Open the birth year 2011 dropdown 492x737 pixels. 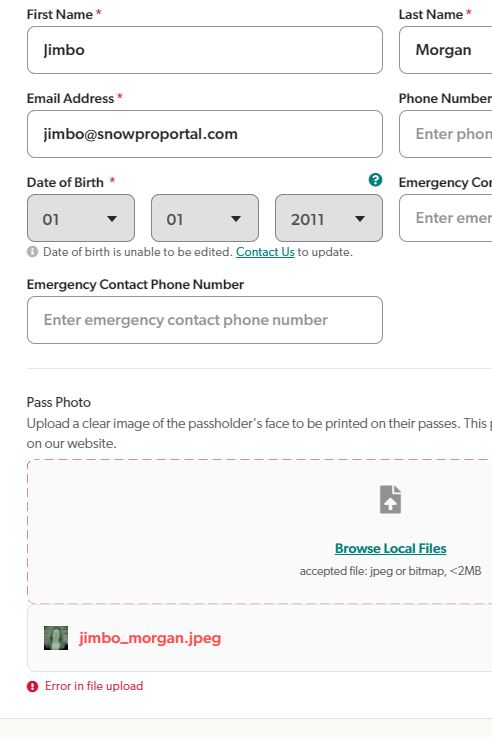tap(329, 218)
